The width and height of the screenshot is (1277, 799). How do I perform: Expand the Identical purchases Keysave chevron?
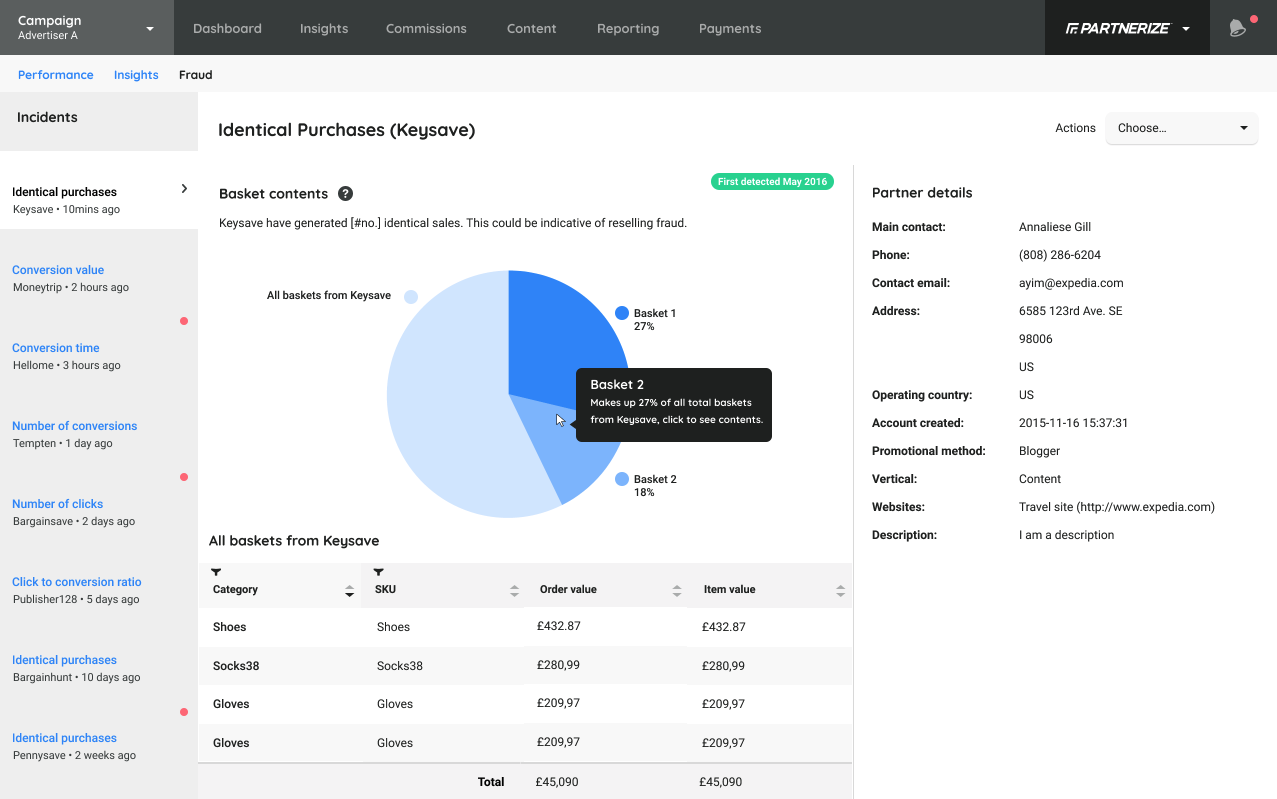tap(184, 189)
